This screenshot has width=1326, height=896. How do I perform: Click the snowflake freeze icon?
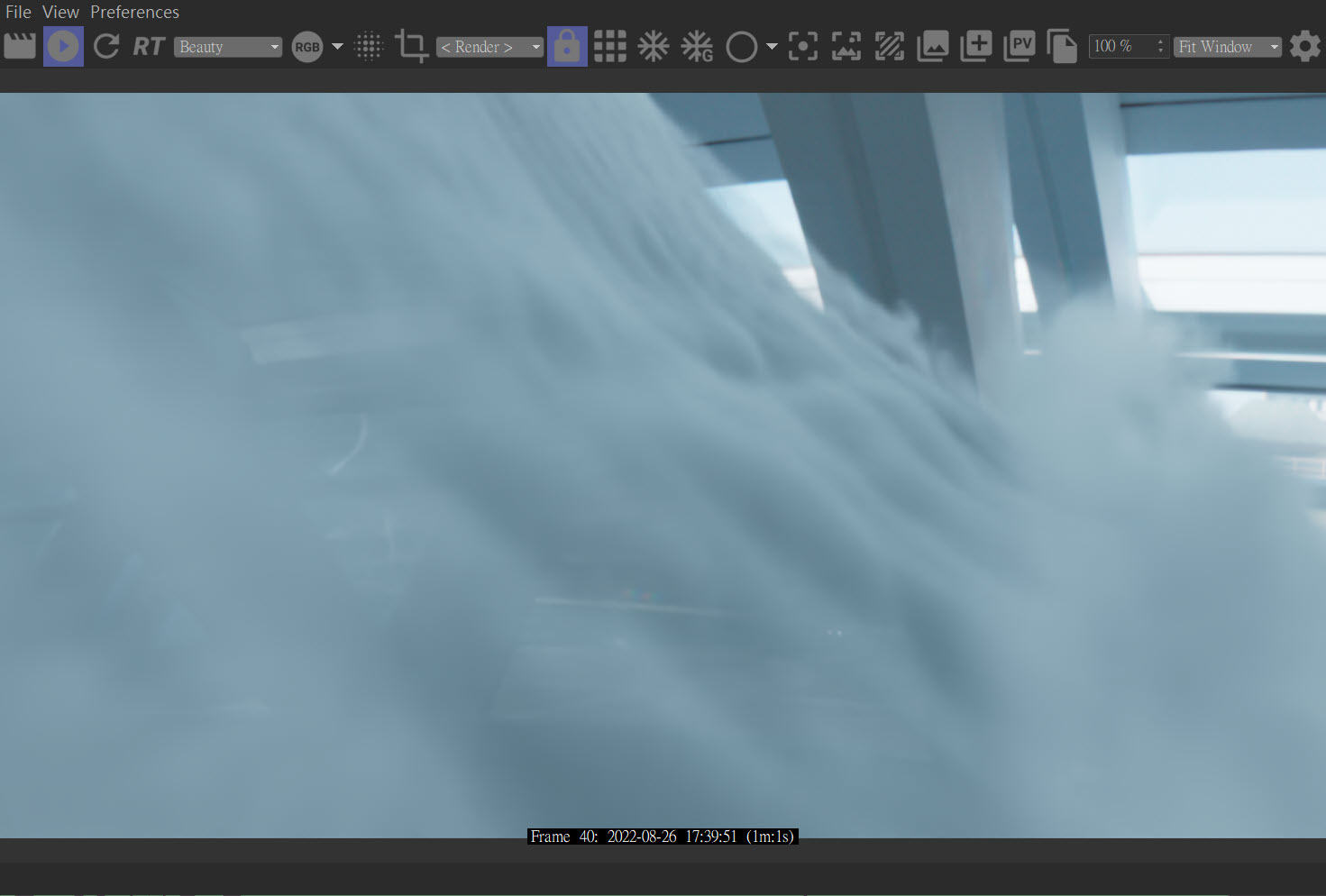coord(654,47)
